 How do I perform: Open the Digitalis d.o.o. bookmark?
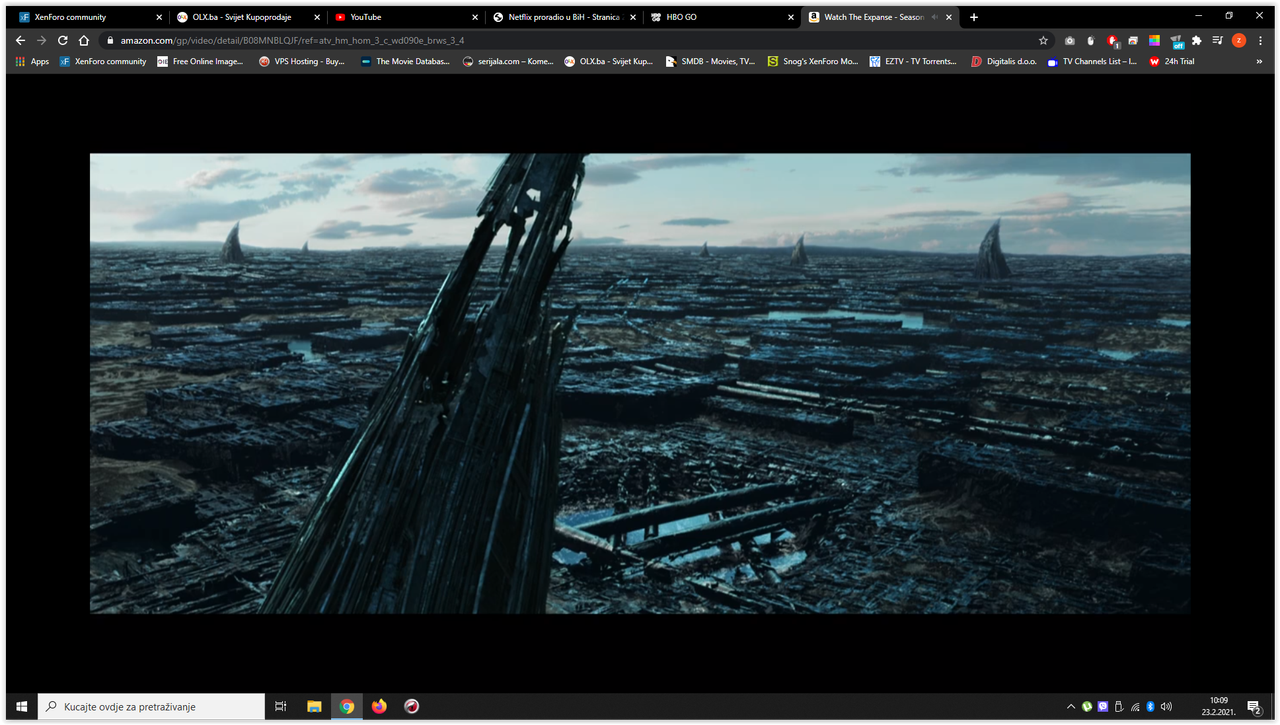click(x=1004, y=61)
